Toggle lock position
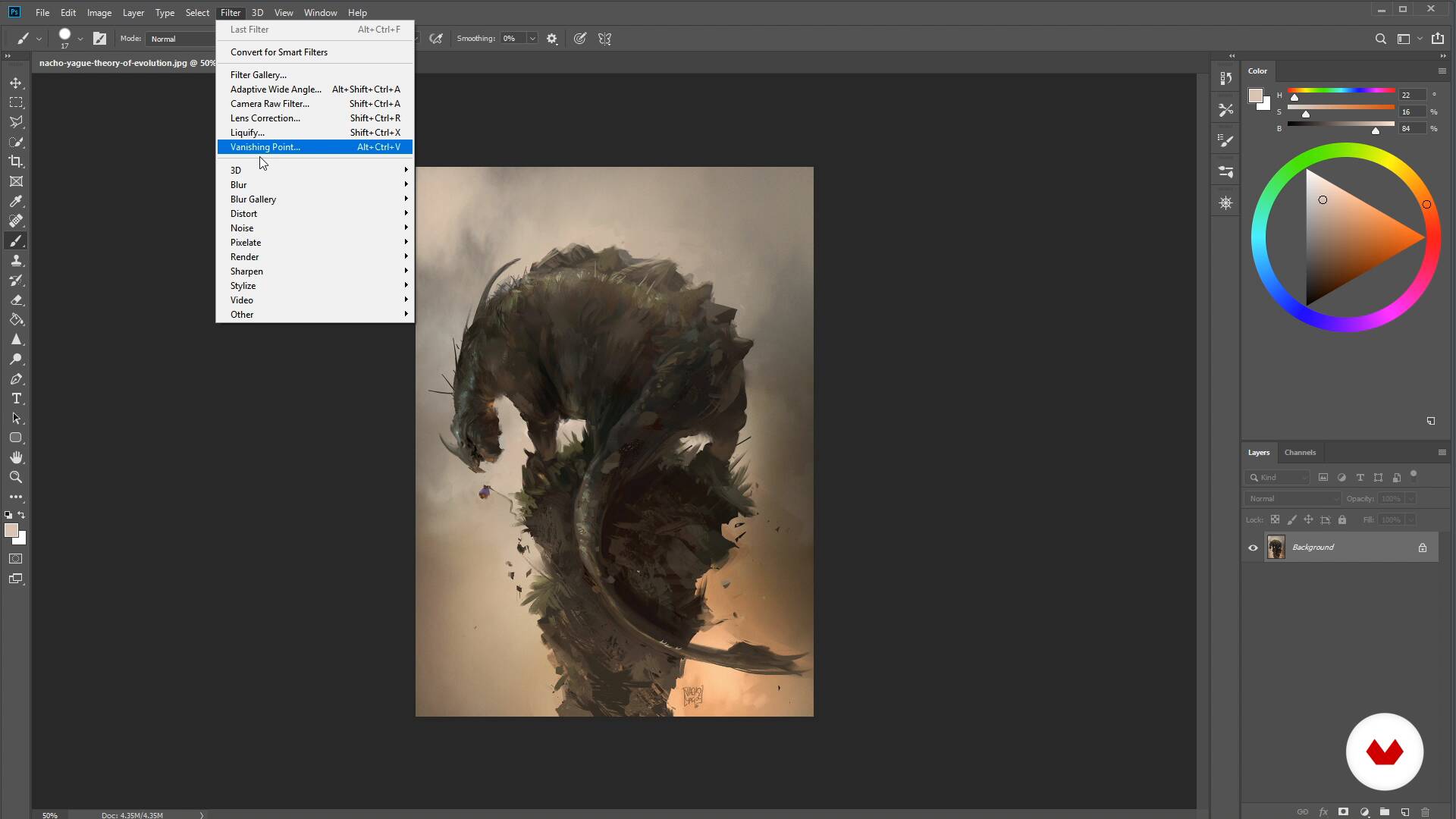This screenshot has width=1456, height=819. [x=1308, y=519]
